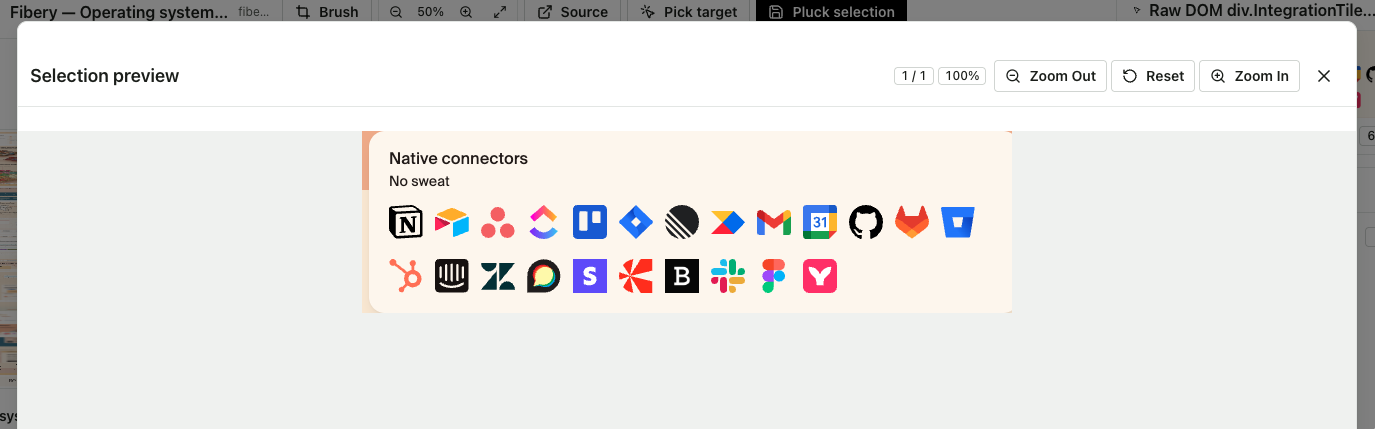Screen dimensions: 1375x429
Task: Click the Native connectors heading
Action: tap(458, 158)
